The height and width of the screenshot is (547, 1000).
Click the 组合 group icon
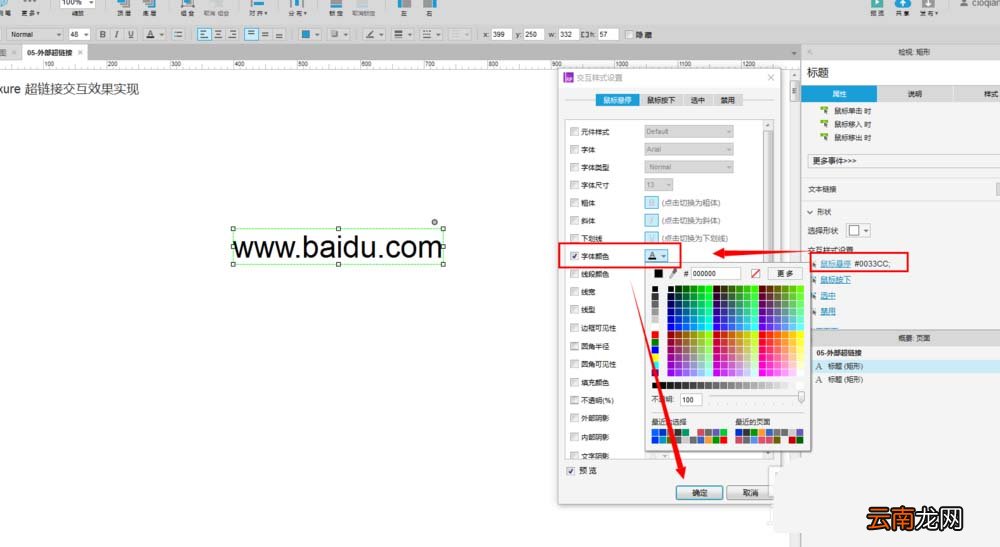tap(188, 4)
